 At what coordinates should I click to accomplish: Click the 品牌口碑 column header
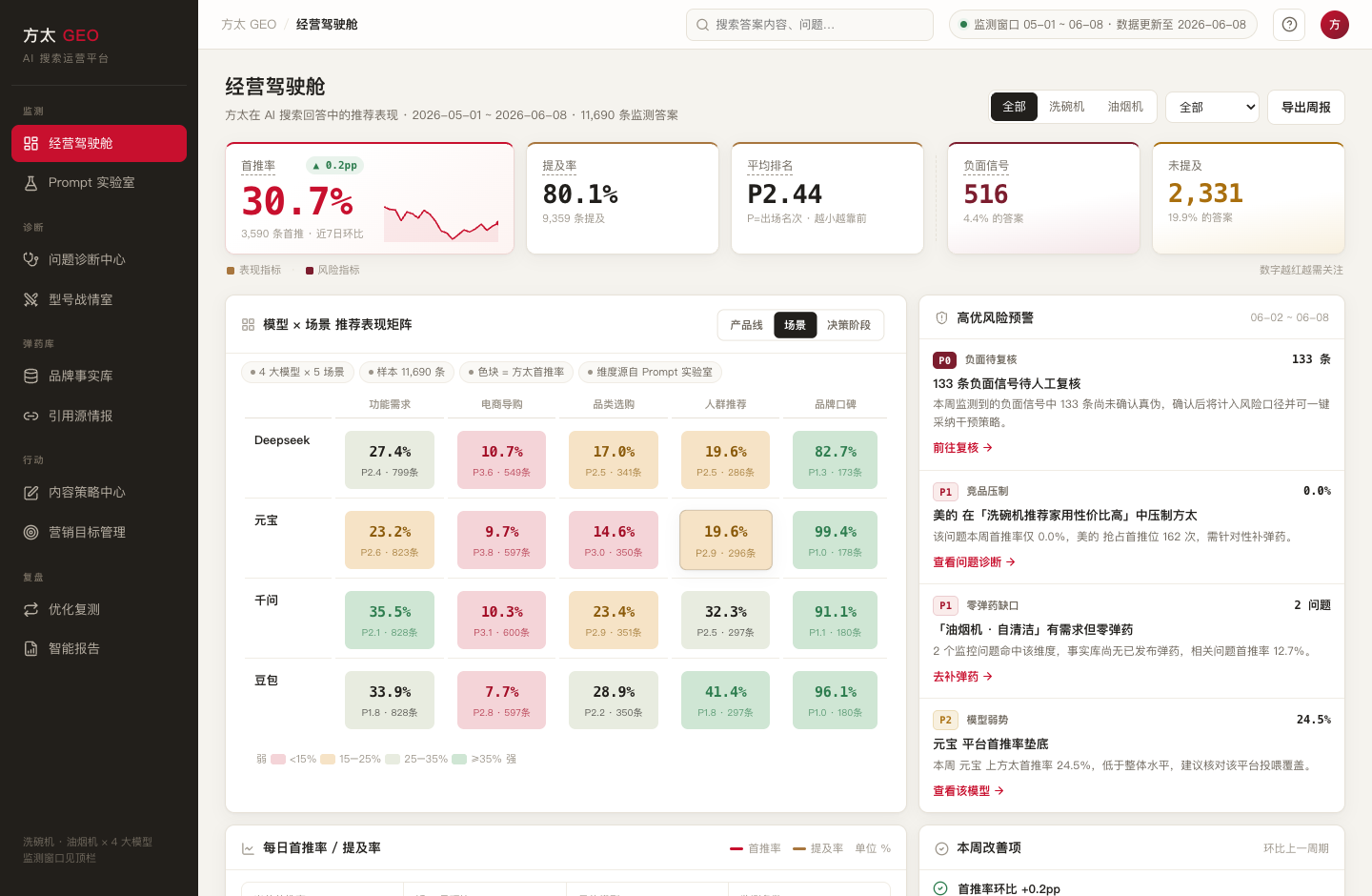[x=836, y=404]
